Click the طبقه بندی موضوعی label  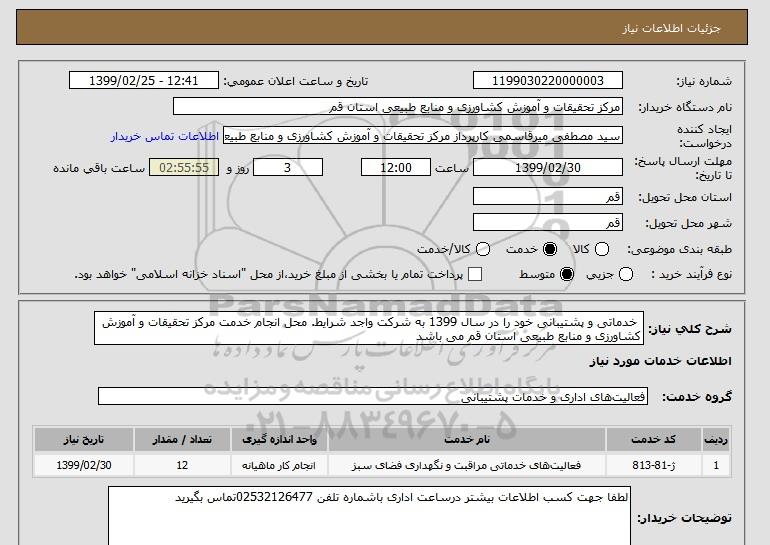coord(680,249)
